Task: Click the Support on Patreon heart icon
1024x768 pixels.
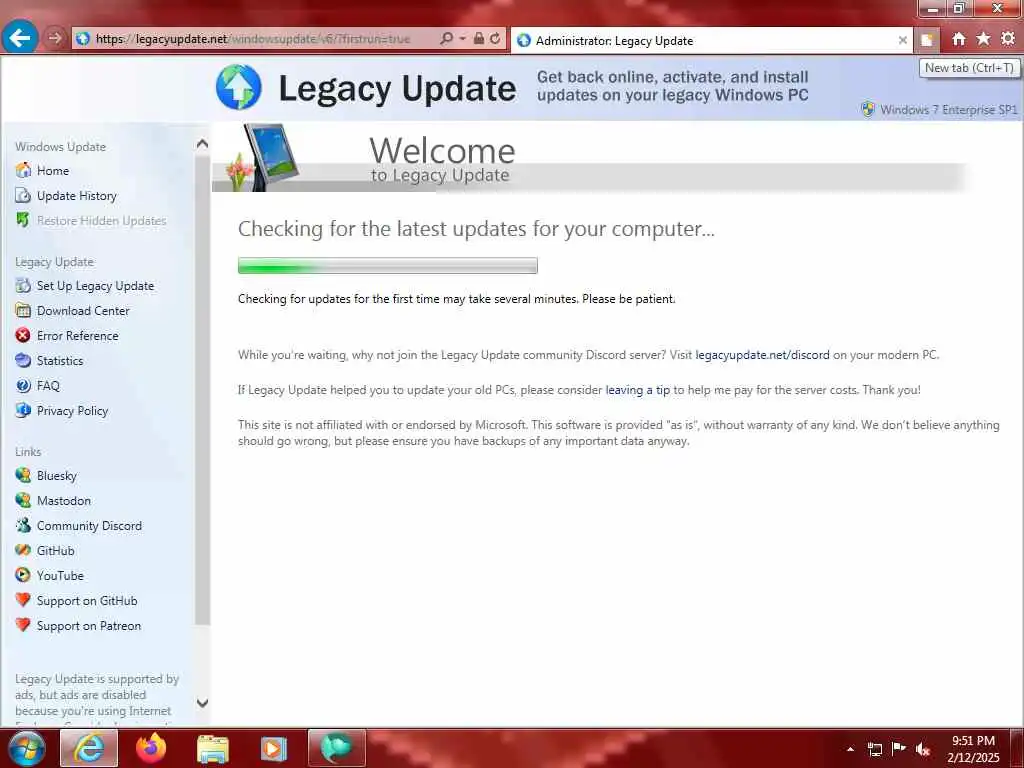Action: pyautogui.click(x=23, y=625)
